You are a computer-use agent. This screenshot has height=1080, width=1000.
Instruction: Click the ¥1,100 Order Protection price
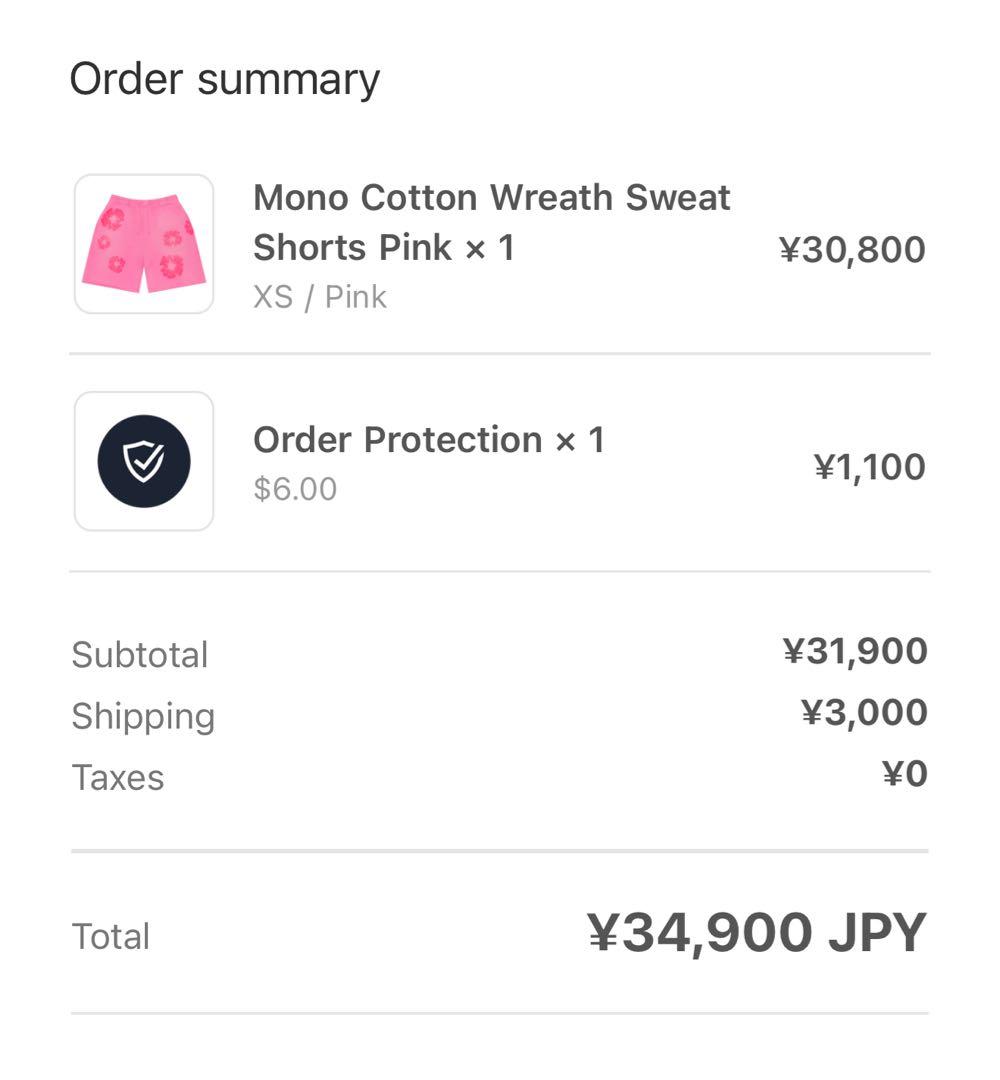[x=869, y=467]
